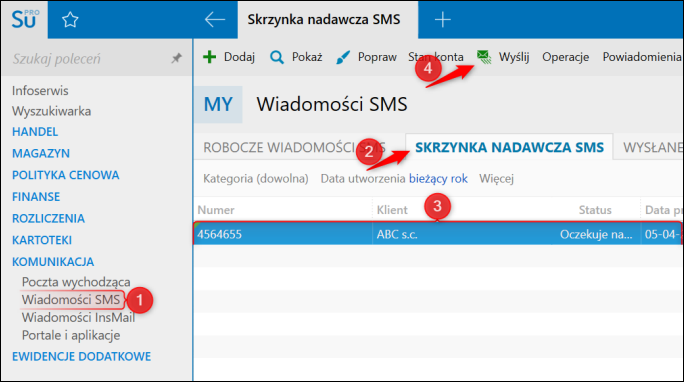Click the magnifier Pokaż icon
Viewport: 684px width, 382px height.
[277, 57]
